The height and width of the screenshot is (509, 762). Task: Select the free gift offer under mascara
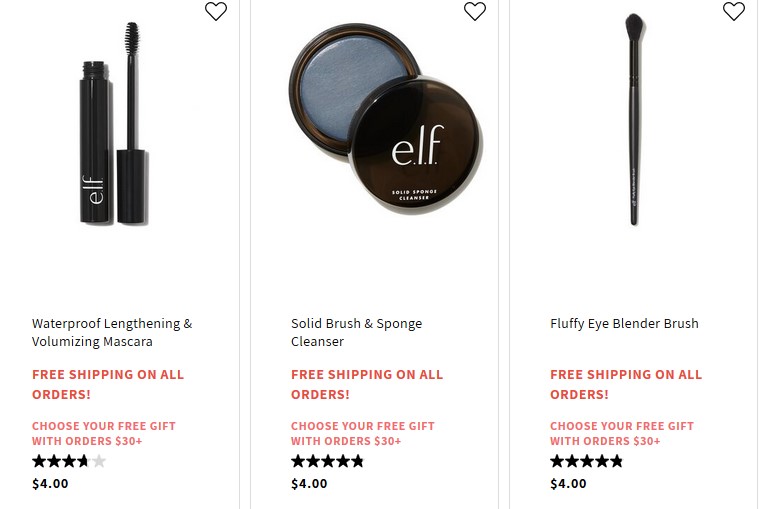103,433
